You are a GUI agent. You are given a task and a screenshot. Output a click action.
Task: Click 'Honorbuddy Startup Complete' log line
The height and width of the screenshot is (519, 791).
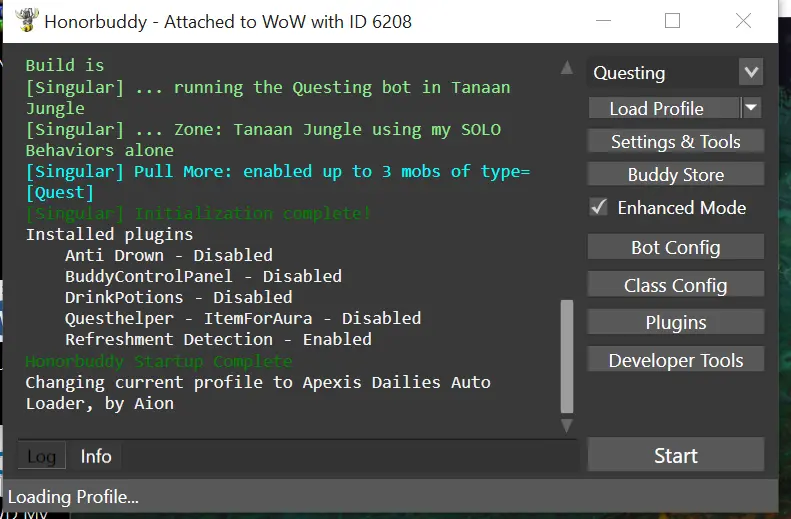pos(159,361)
